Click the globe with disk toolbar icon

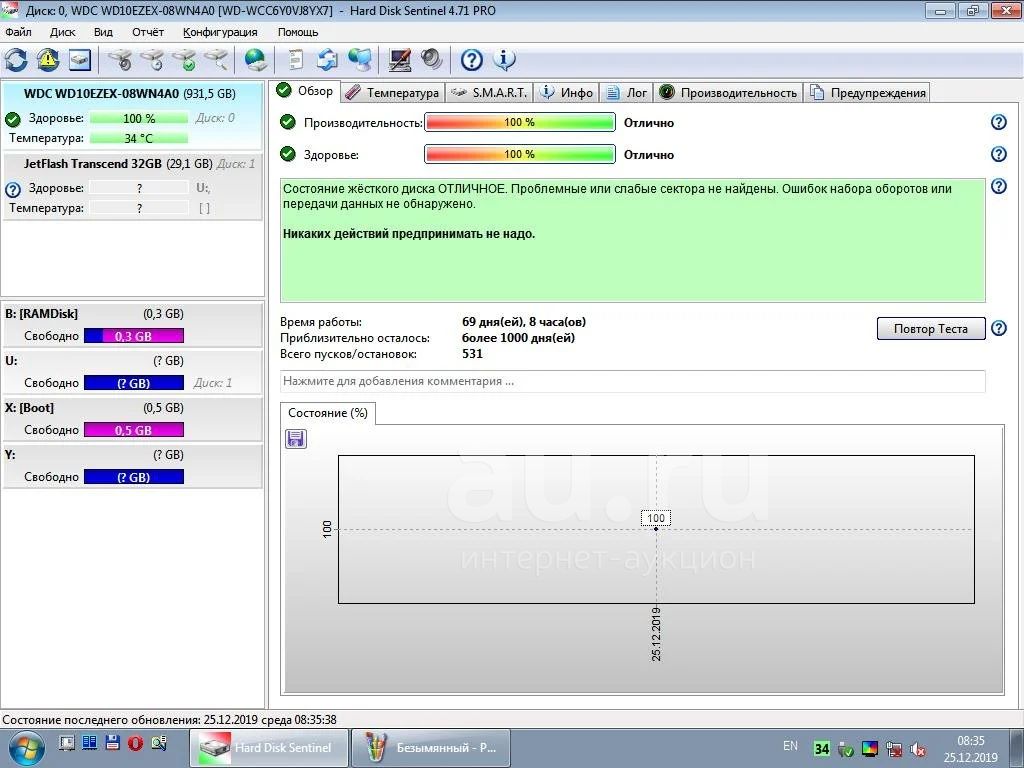(x=255, y=60)
